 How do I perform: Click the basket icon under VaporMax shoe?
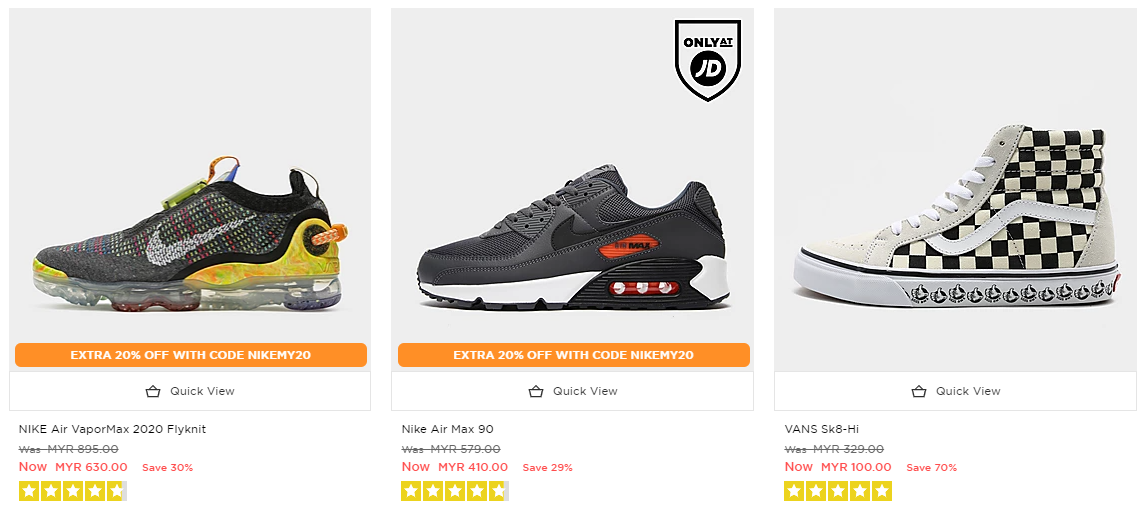coord(153,391)
